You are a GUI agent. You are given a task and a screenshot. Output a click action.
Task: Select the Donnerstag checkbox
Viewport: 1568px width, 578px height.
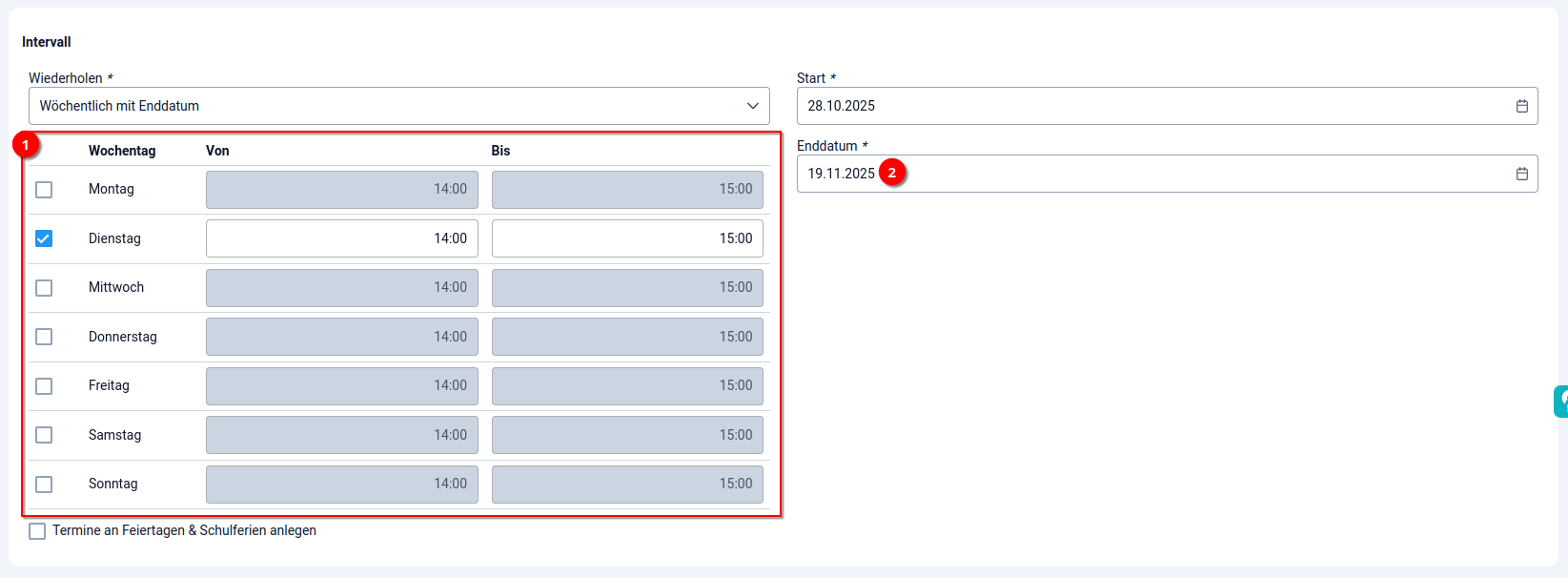point(44,337)
